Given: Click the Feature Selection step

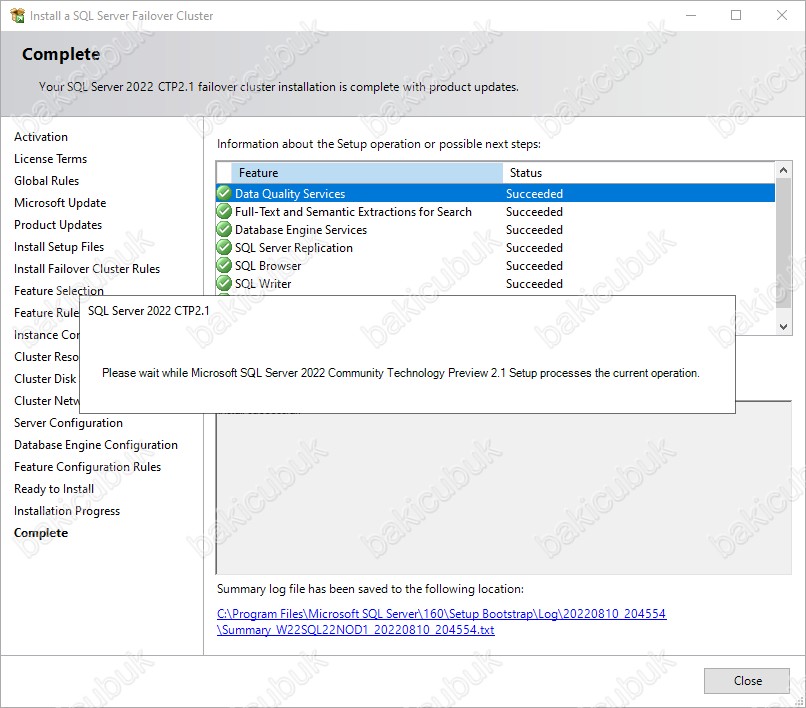Looking at the screenshot, I should (x=59, y=291).
